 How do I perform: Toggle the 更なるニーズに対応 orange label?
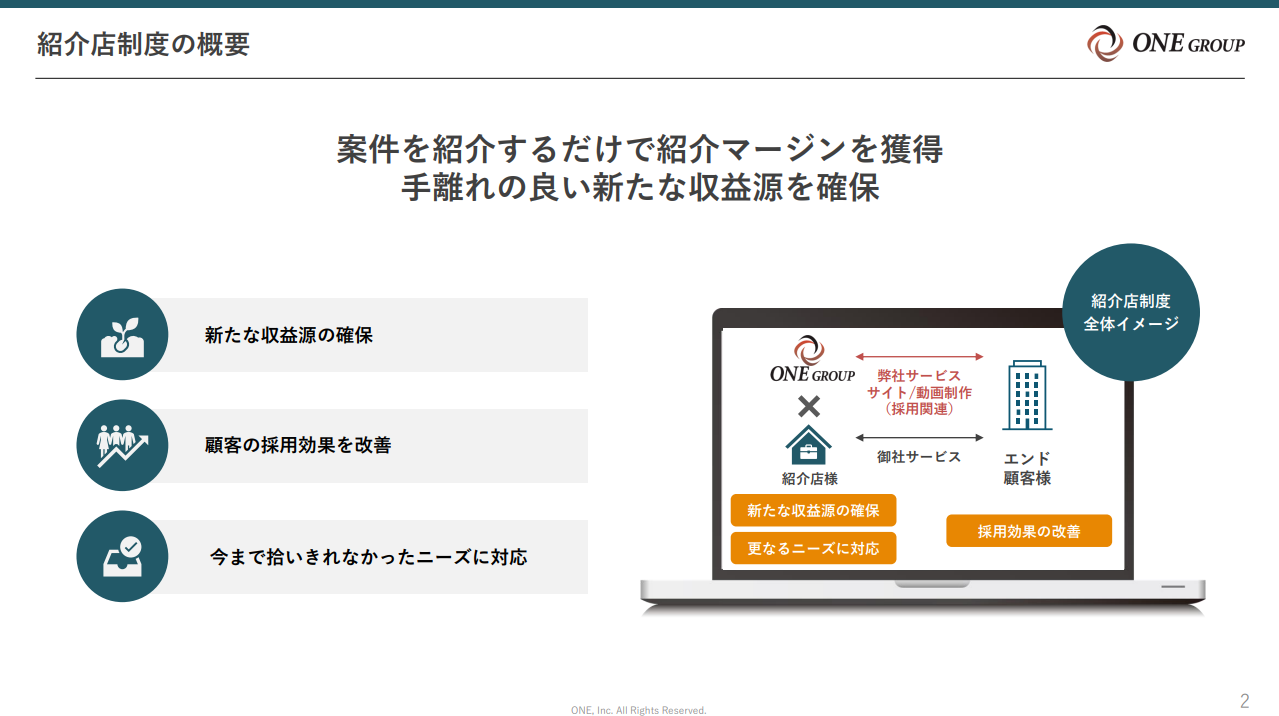pyautogui.click(x=813, y=547)
